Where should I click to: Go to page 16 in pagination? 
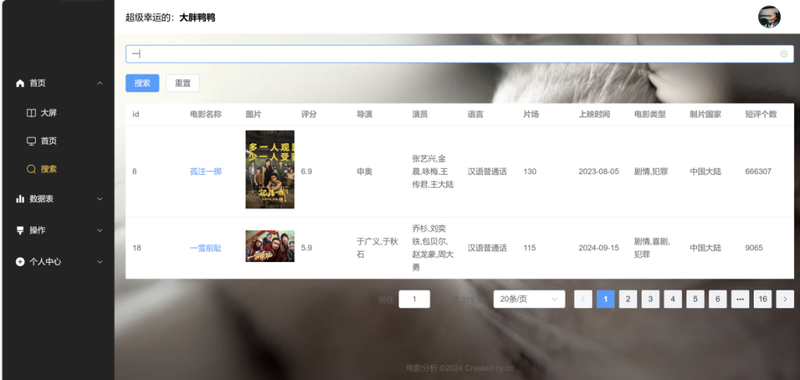tap(762, 299)
